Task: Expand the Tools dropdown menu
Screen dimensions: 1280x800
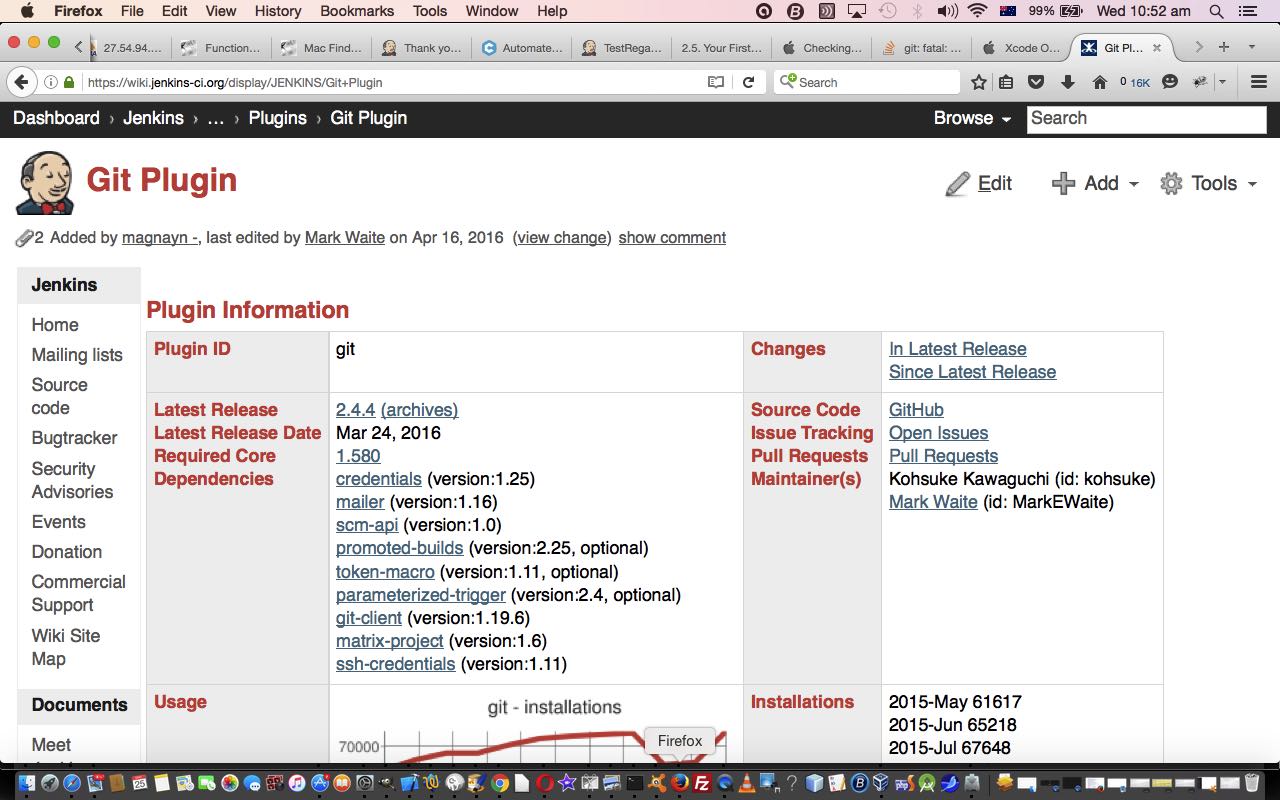Action: point(1208,183)
